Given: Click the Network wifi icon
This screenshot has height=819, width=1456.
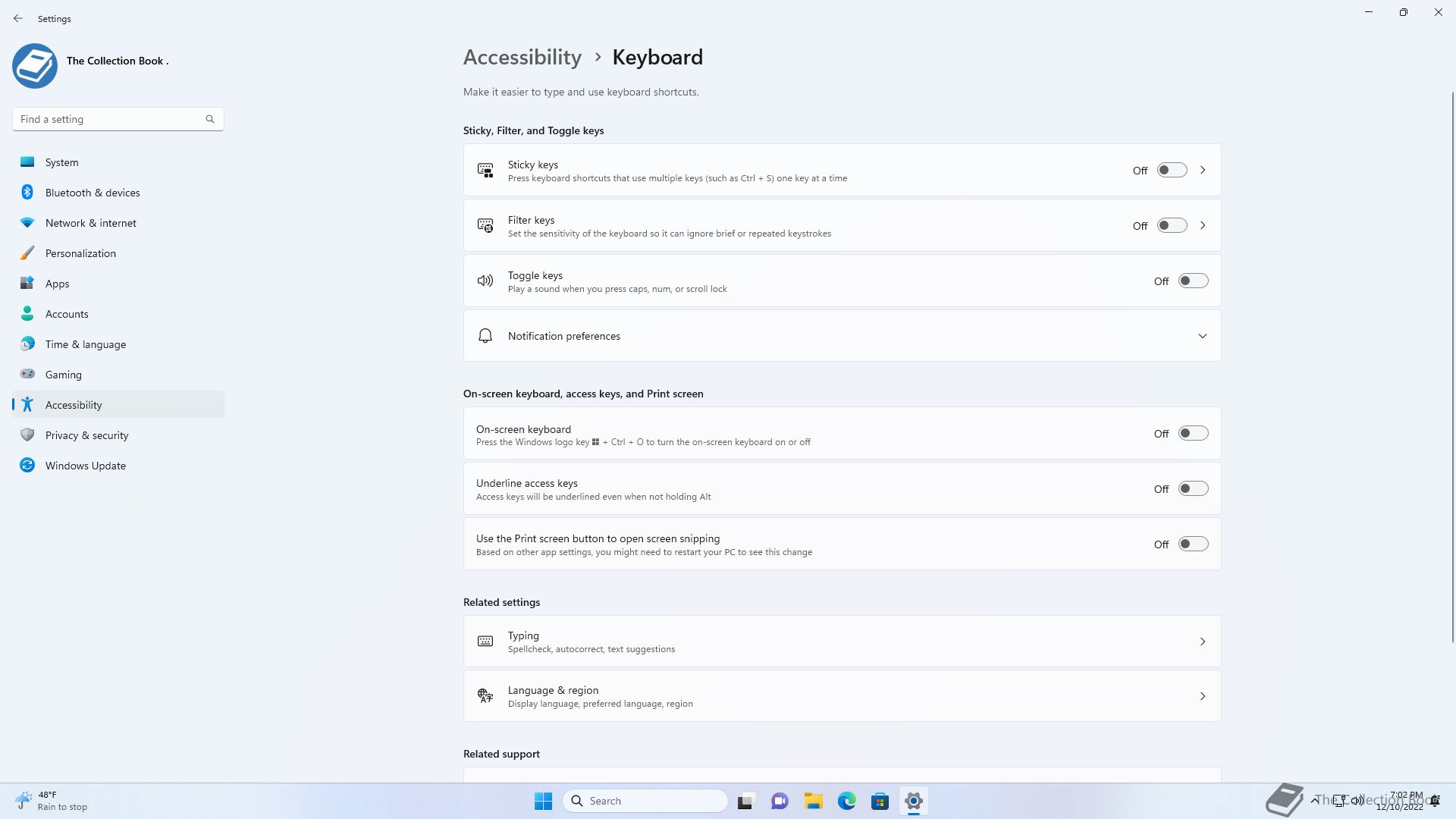Looking at the screenshot, I should coord(27,222).
